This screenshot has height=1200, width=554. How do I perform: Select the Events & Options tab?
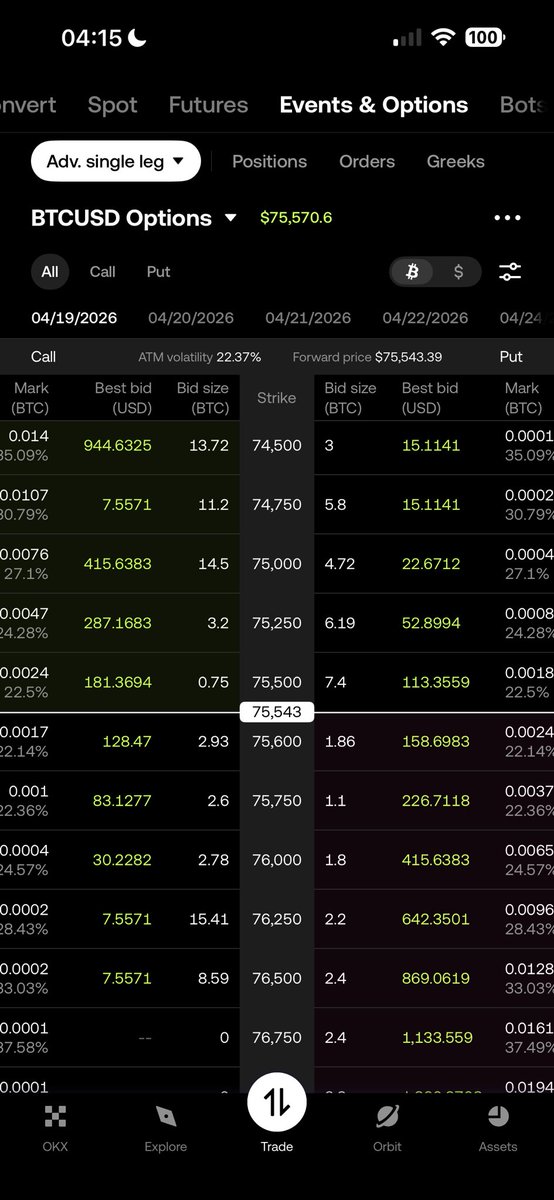(374, 105)
